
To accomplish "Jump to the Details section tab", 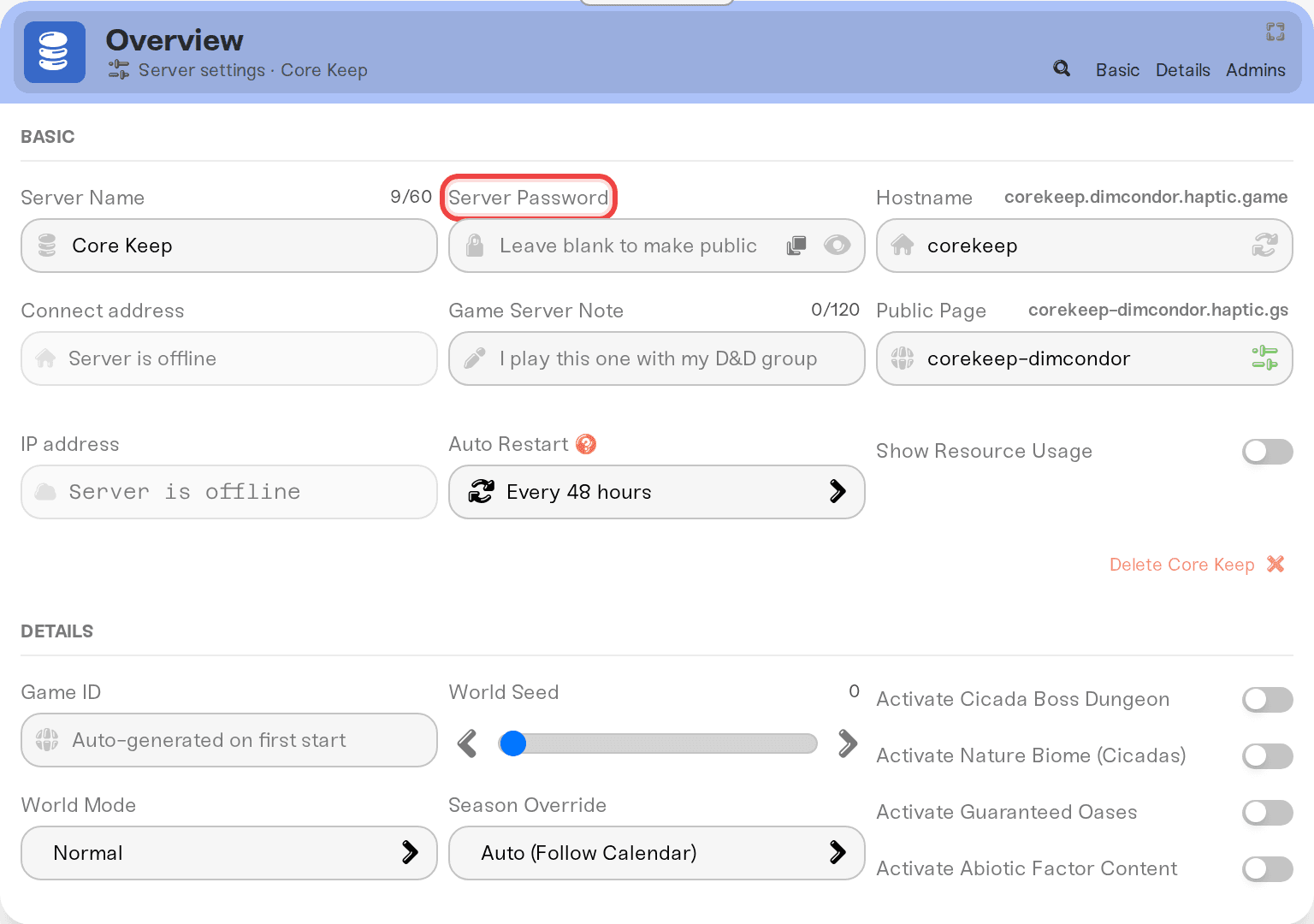I will [x=1182, y=70].
